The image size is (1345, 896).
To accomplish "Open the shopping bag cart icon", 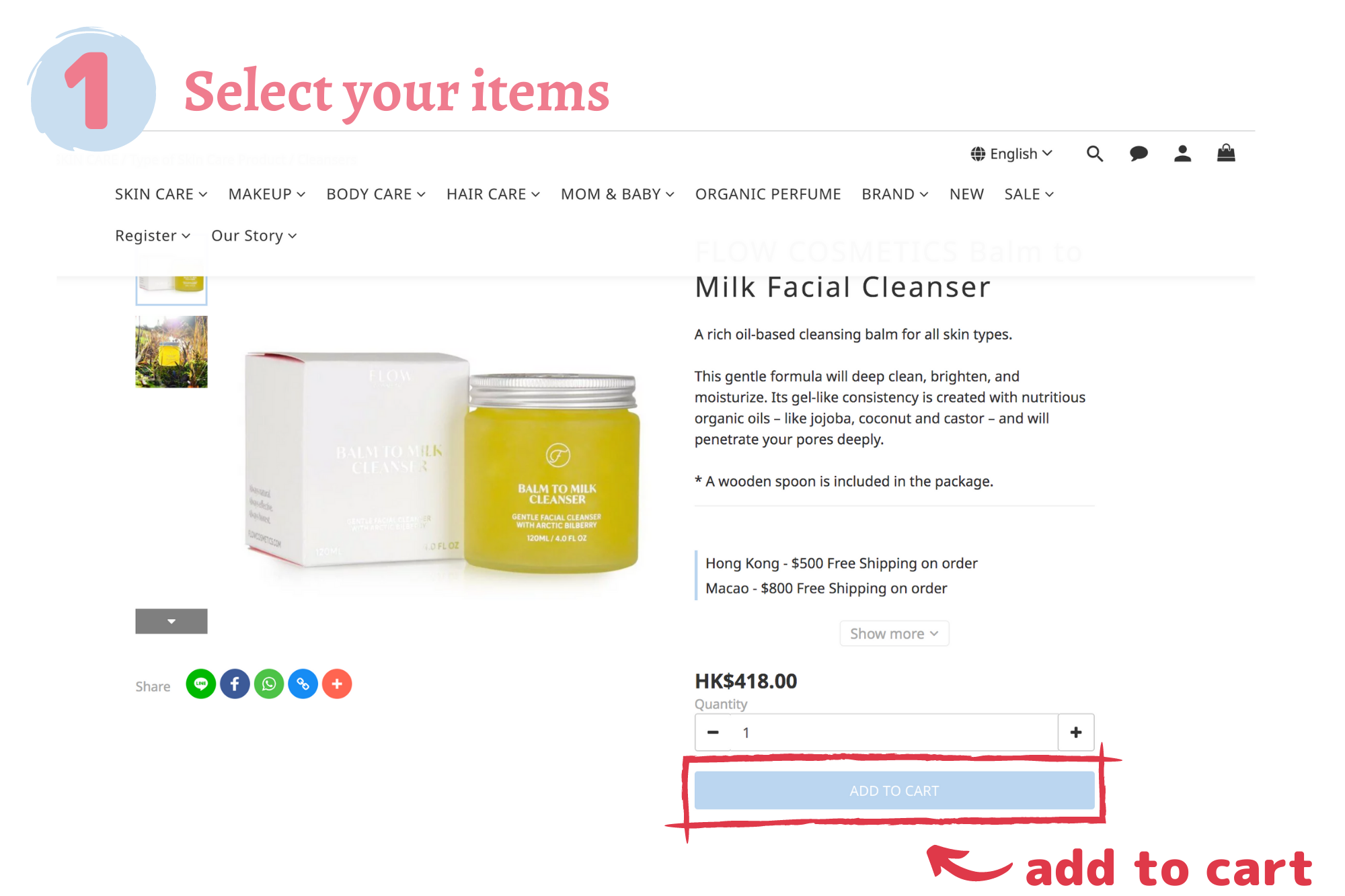I will [1226, 153].
